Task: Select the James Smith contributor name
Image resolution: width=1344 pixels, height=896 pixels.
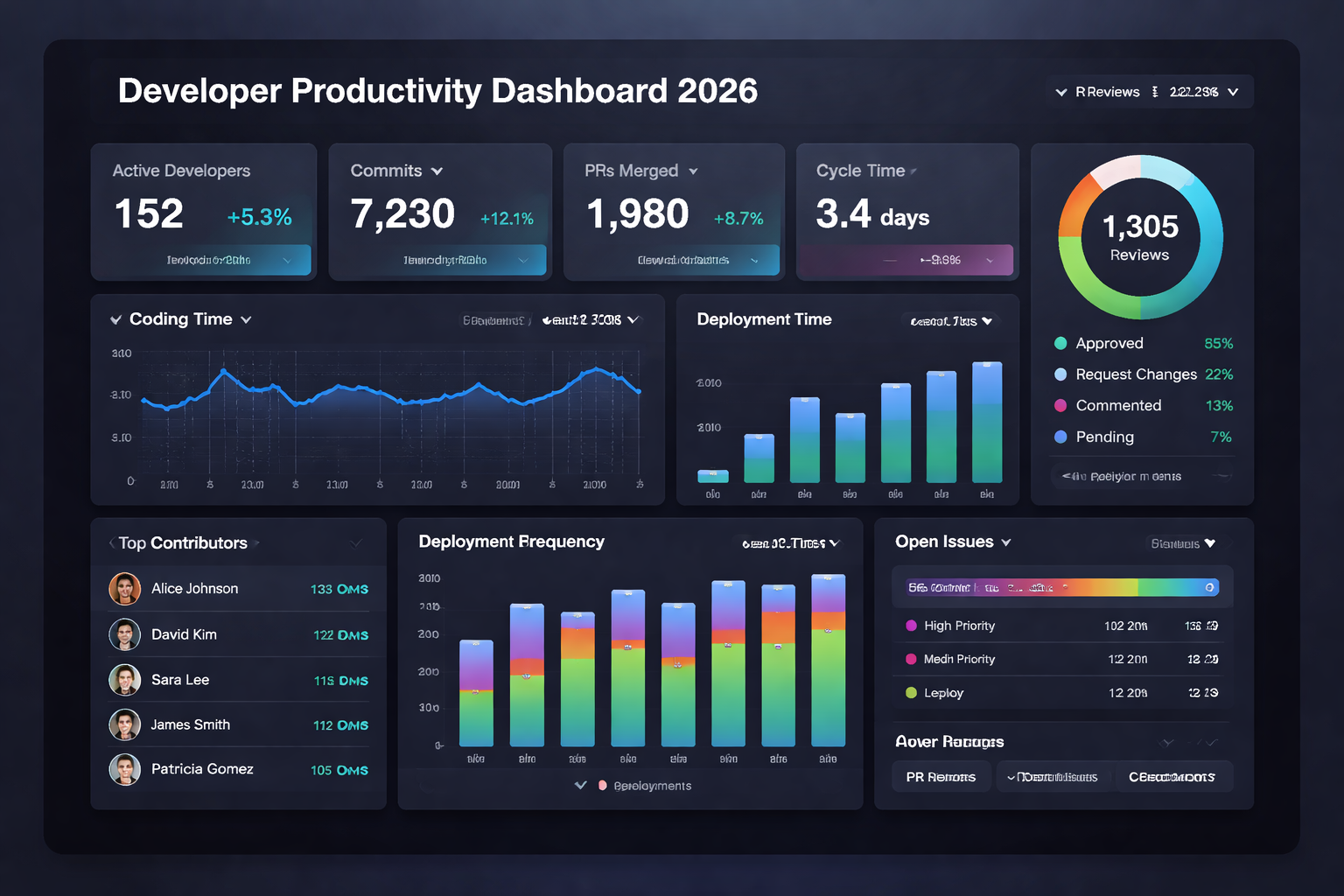Action: tap(190, 724)
